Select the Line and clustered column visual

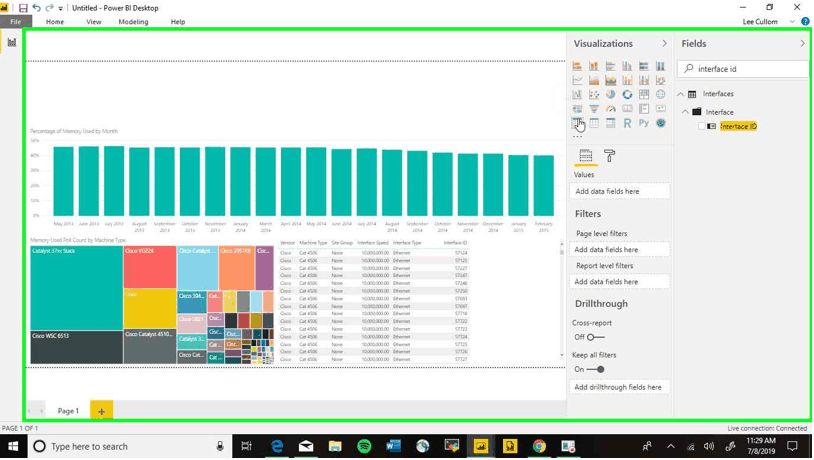tap(644, 80)
